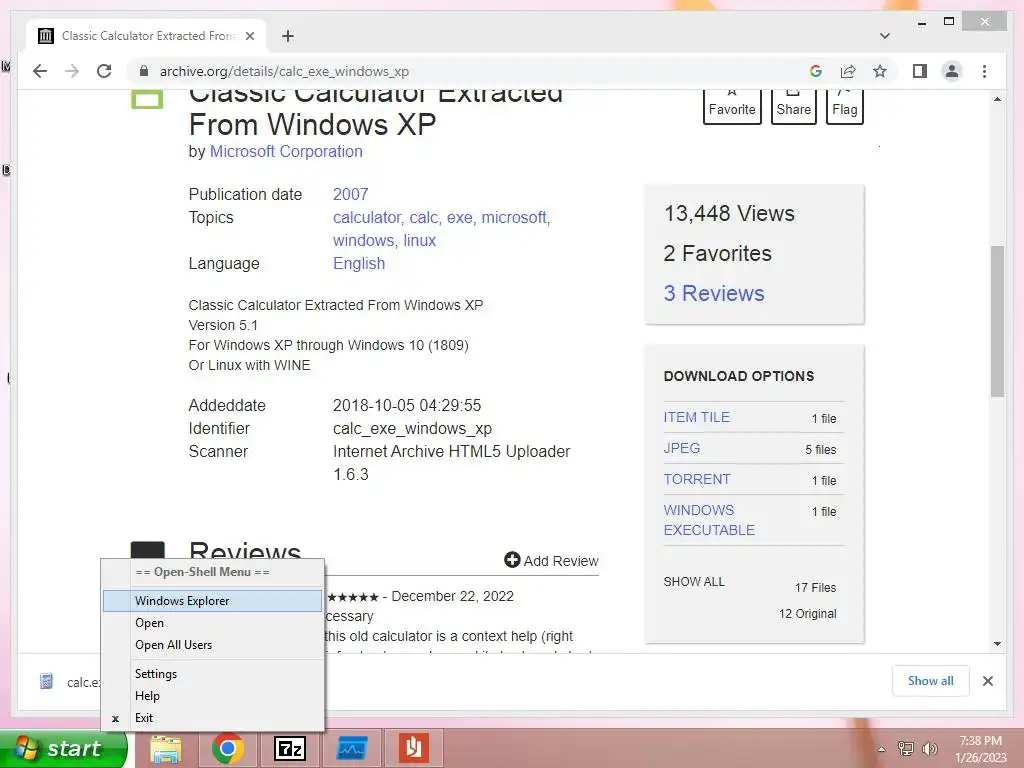
Task: Reload the page with the refresh icon
Action: click(104, 71)
